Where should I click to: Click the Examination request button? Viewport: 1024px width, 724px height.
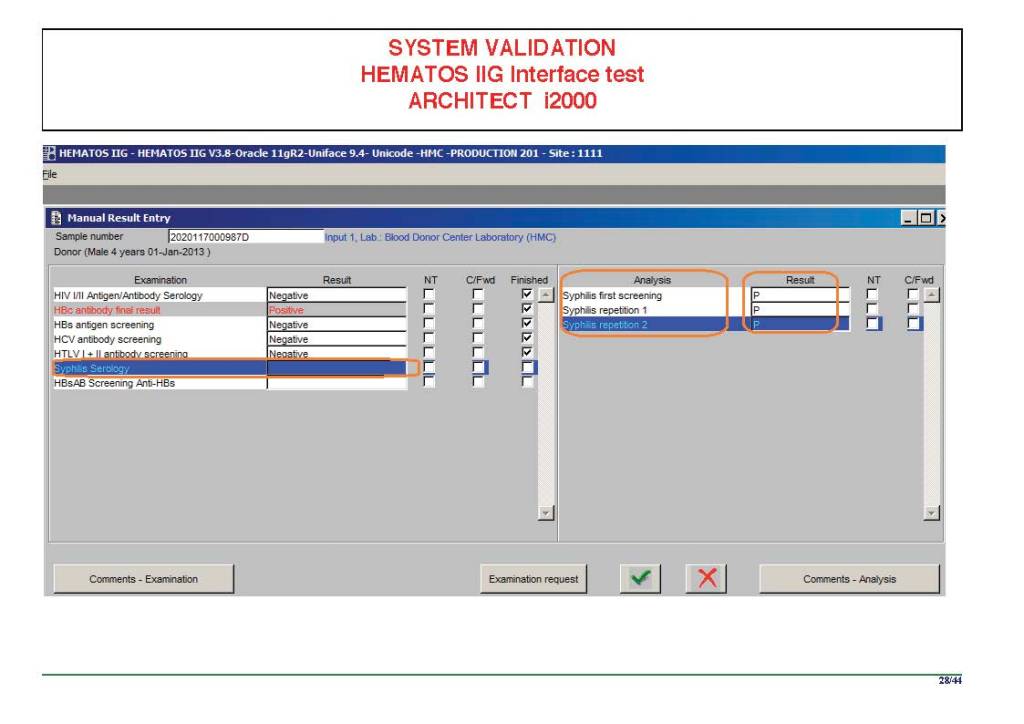coord(533,579)
